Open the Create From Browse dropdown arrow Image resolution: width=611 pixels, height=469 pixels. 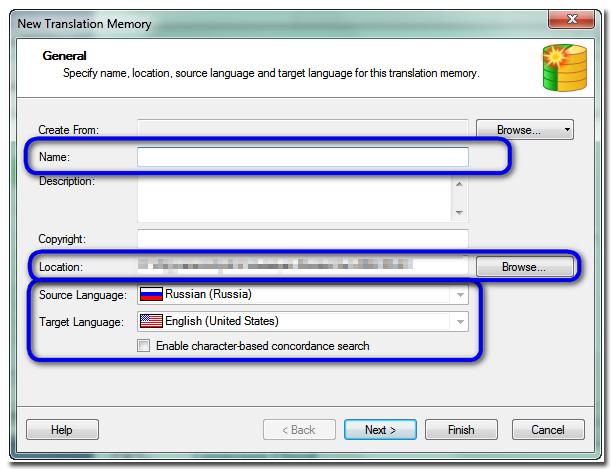click(567, 130)
